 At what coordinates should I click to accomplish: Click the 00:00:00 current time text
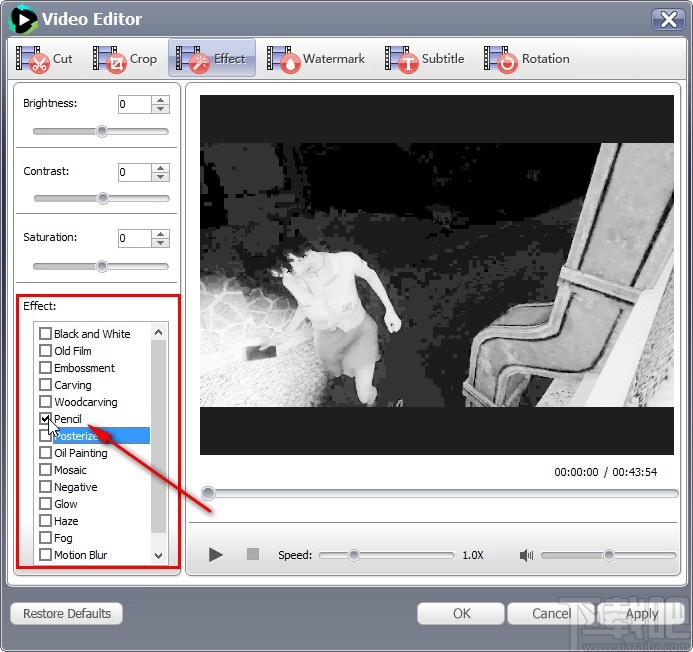tap(576, 472)
